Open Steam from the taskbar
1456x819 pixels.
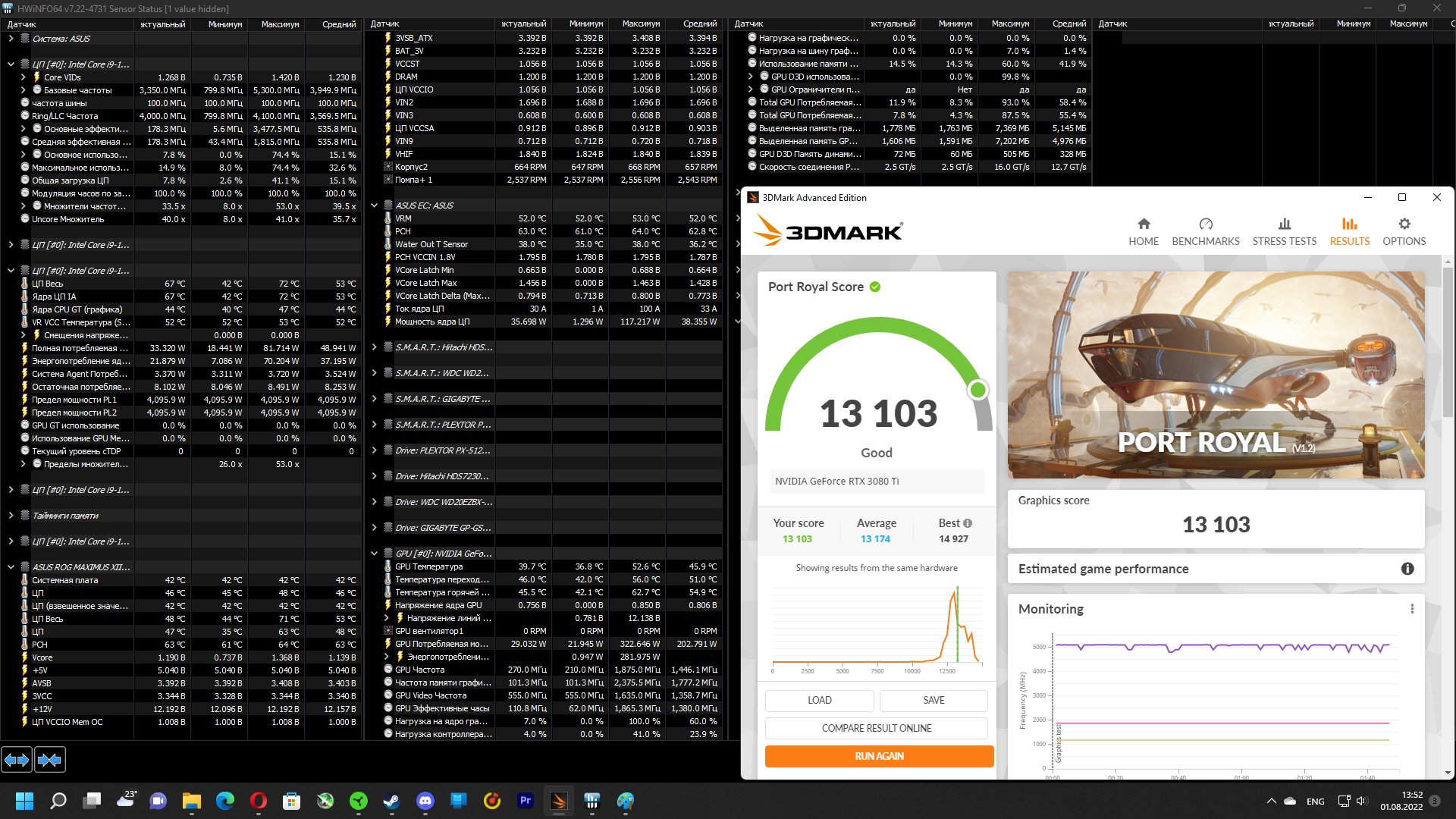click(391, 801)
